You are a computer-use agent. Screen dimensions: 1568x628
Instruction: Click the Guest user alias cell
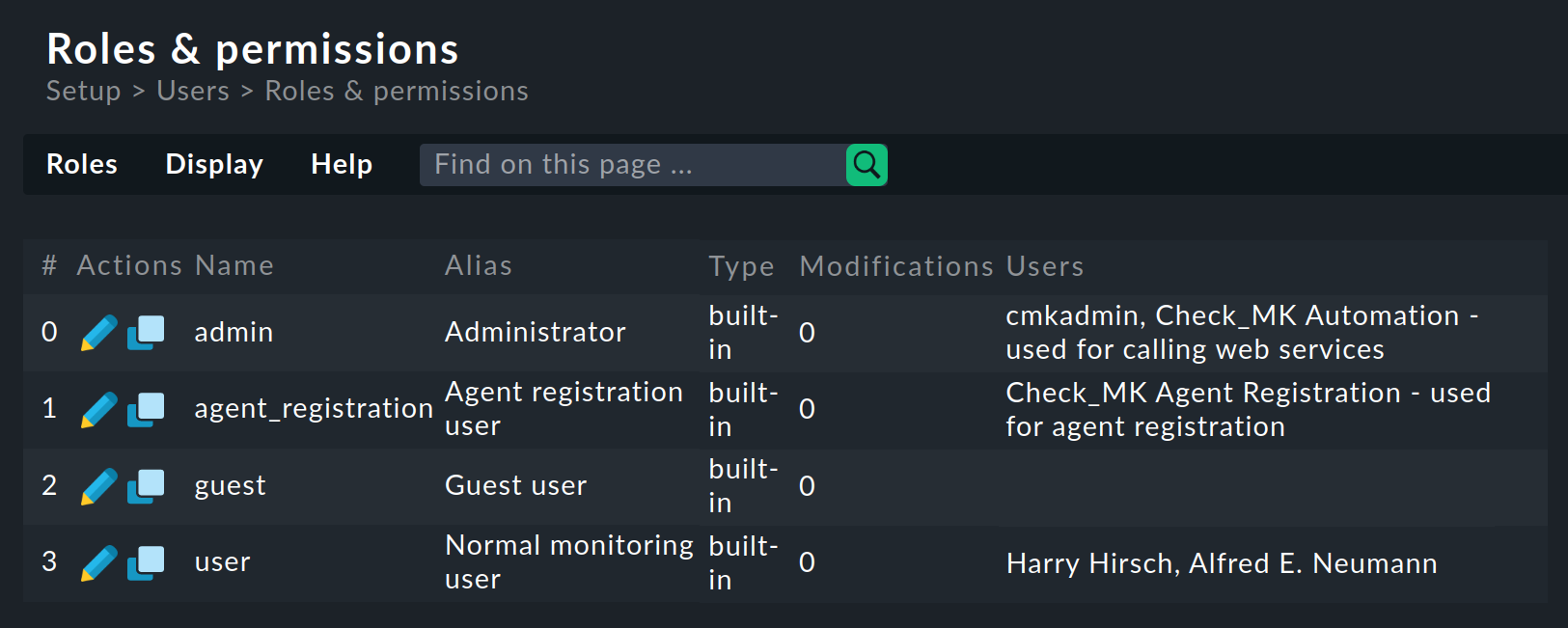click(516, 485)
